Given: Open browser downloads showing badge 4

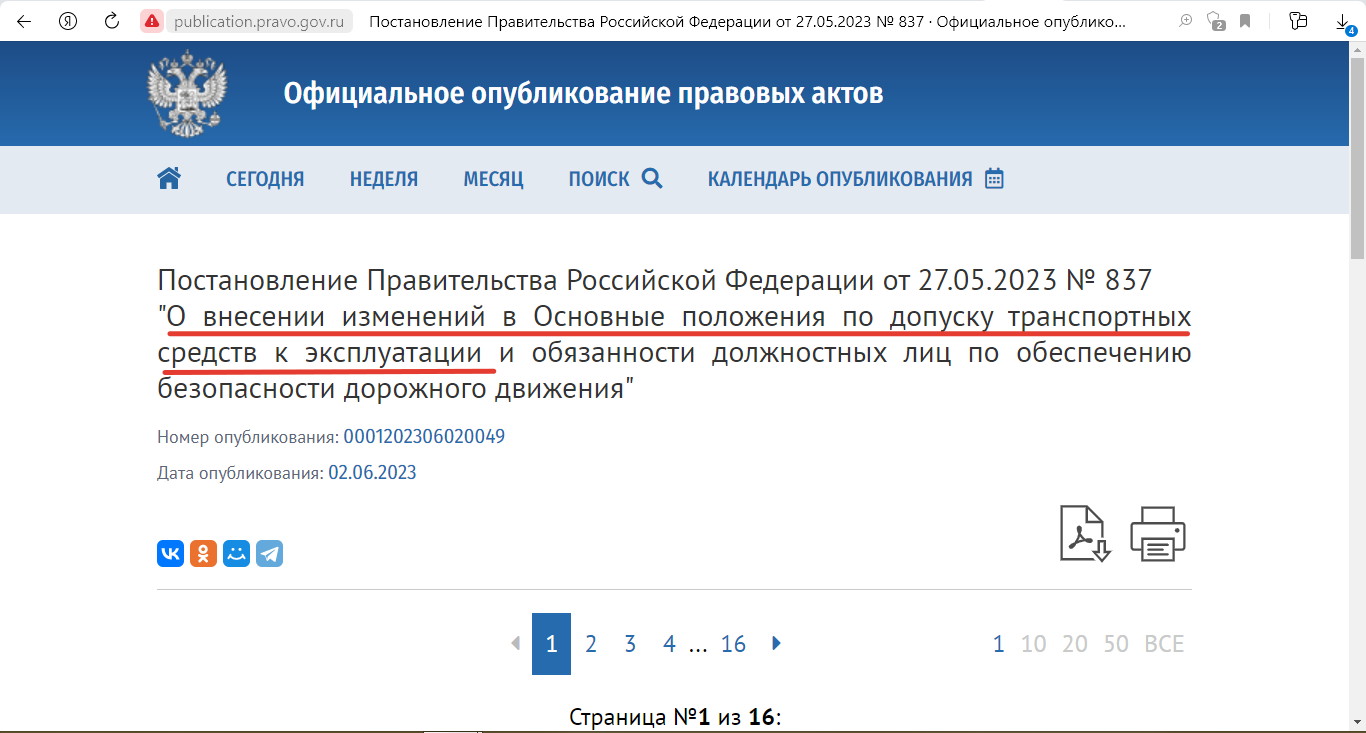Looking at the screenshot, I should tap(1343, 22).
